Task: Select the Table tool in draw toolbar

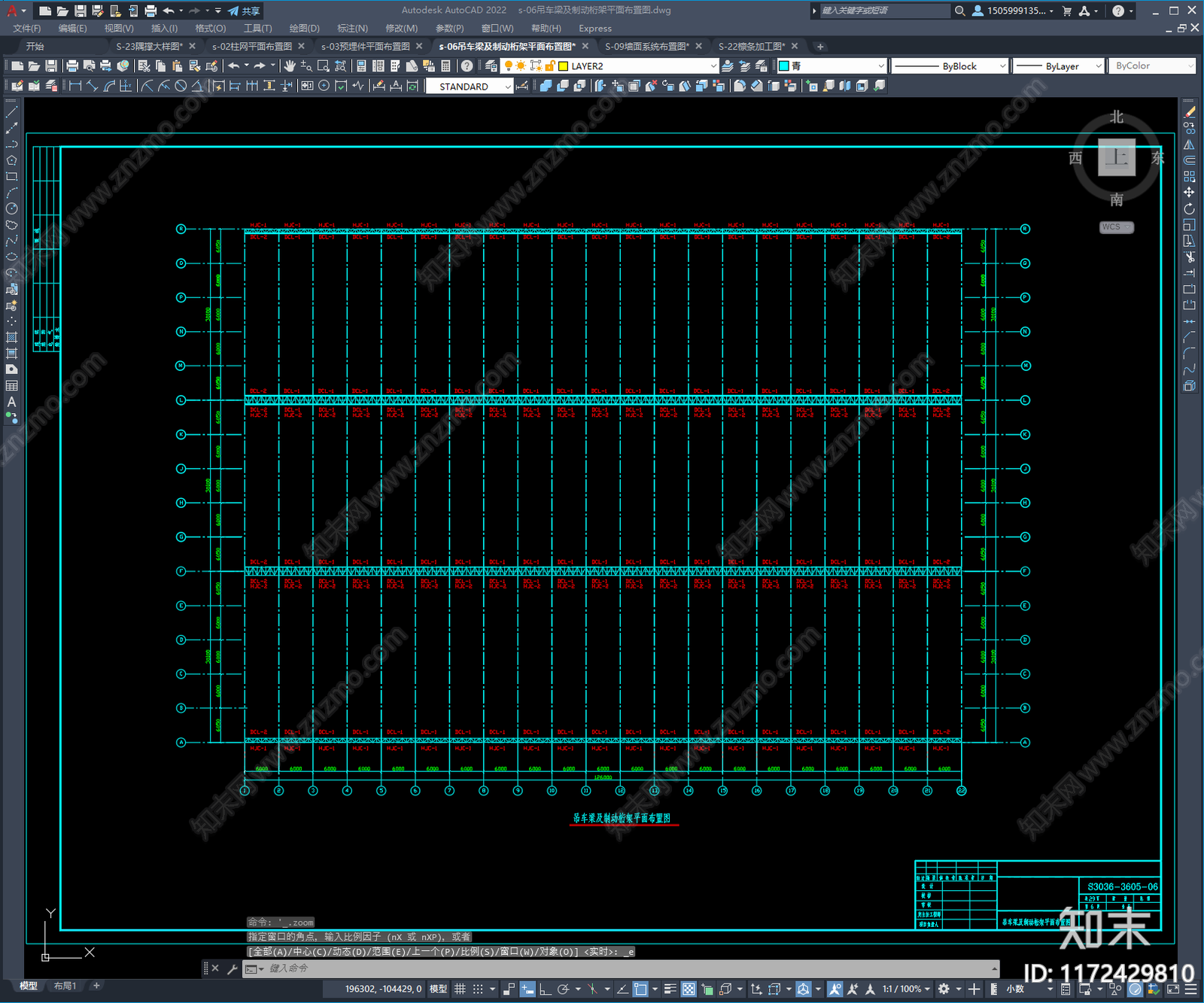Action: (11, 386)
